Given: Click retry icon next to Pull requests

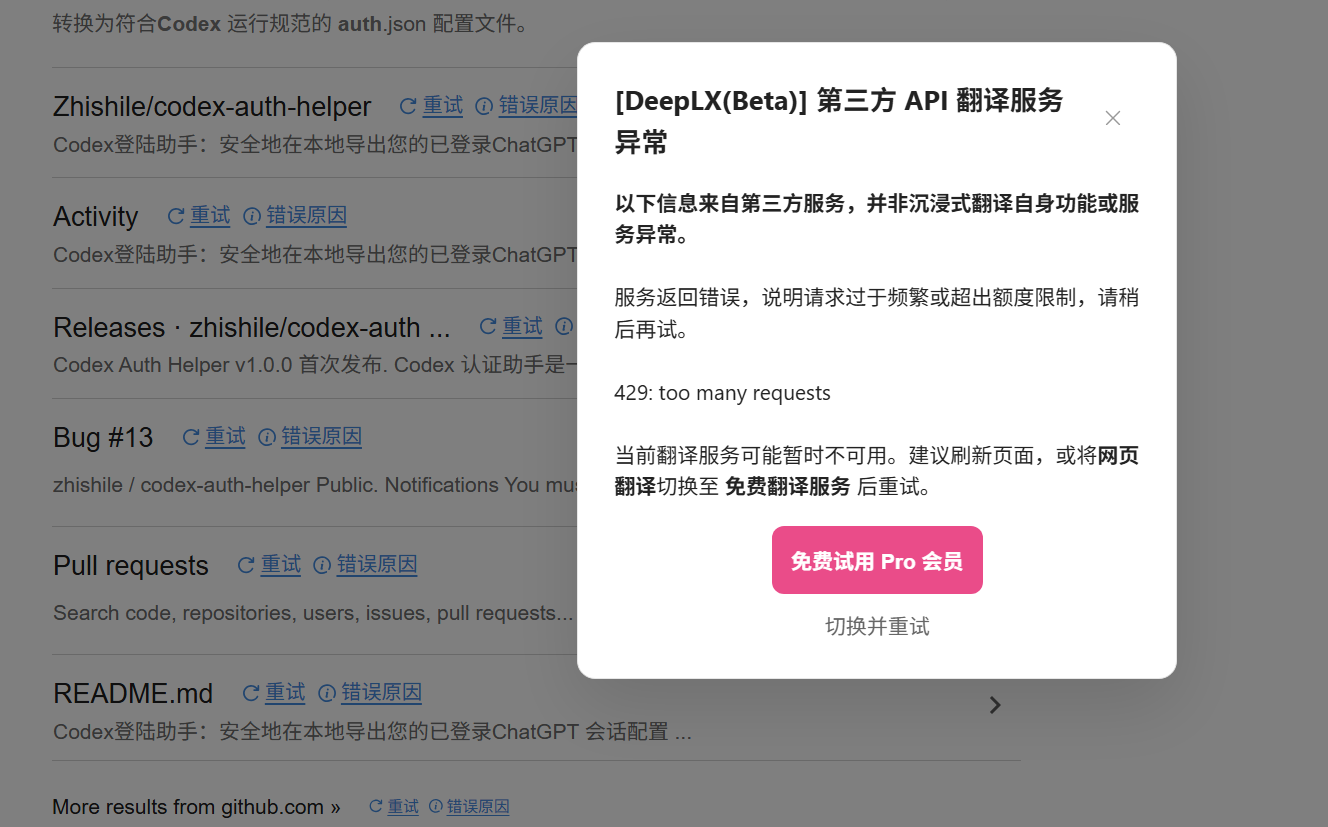Looking at the screenshot, I should (x=246, y=565).
